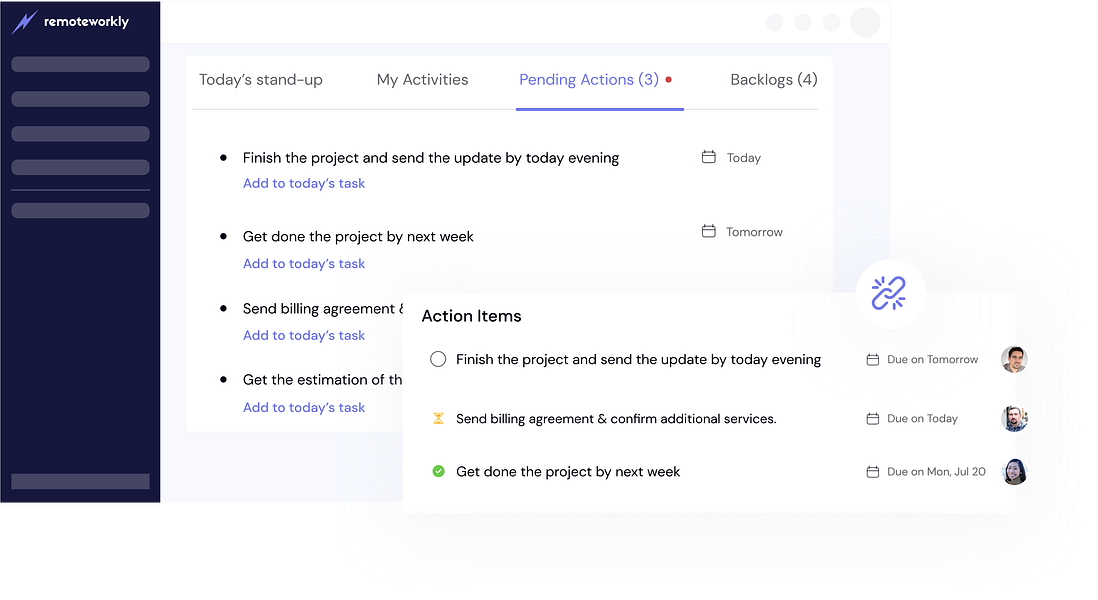
Task: Click the link integration icon bubble
Action: coord(888,293)
